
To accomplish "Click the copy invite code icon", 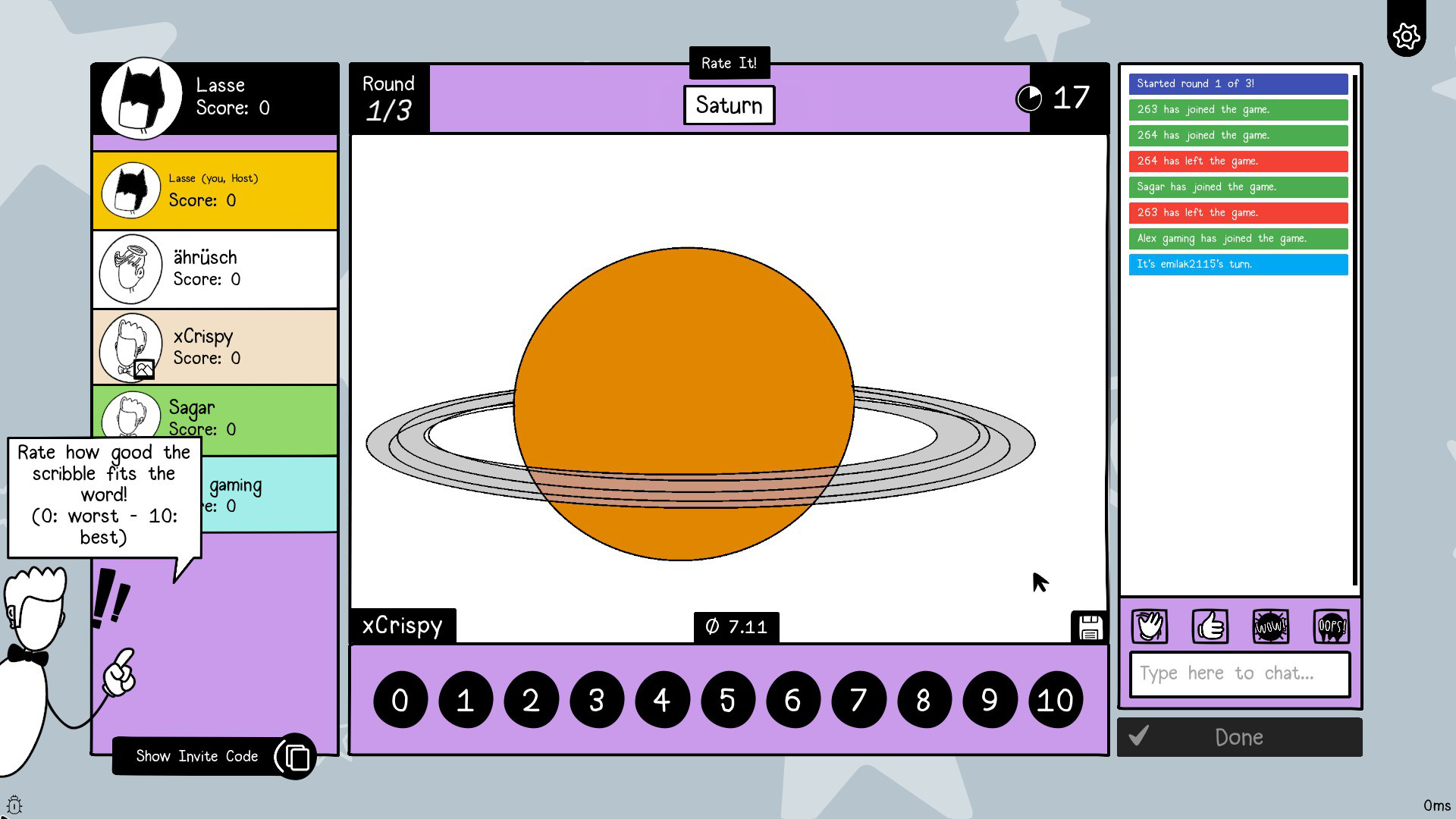I will (x=296, y=756).
